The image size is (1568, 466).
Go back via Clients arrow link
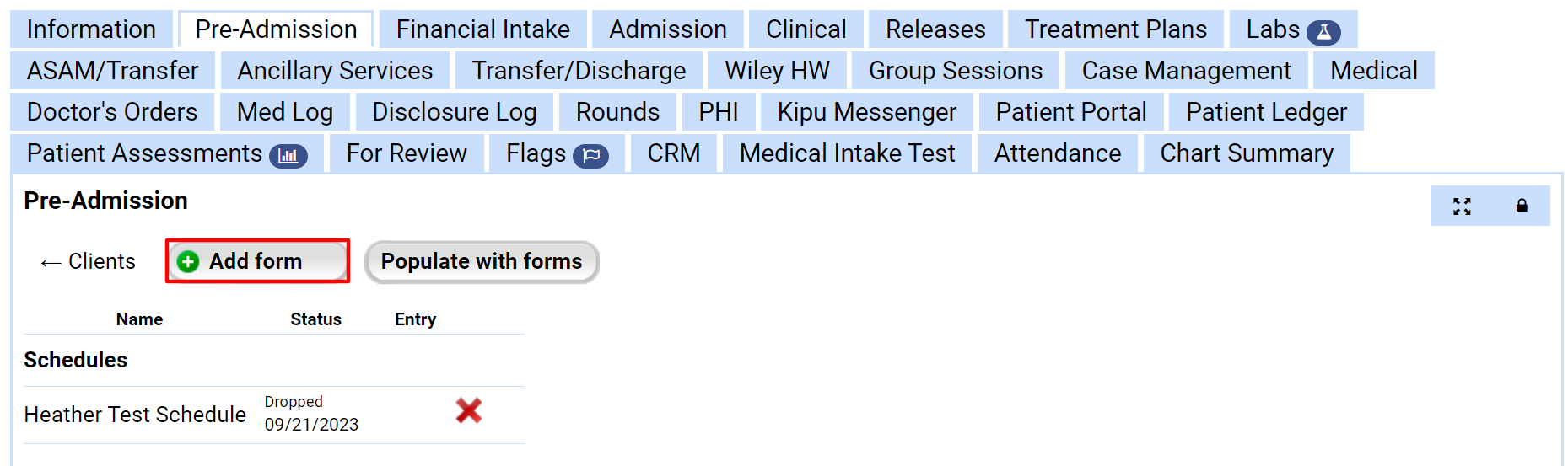[x=88, y=262]
